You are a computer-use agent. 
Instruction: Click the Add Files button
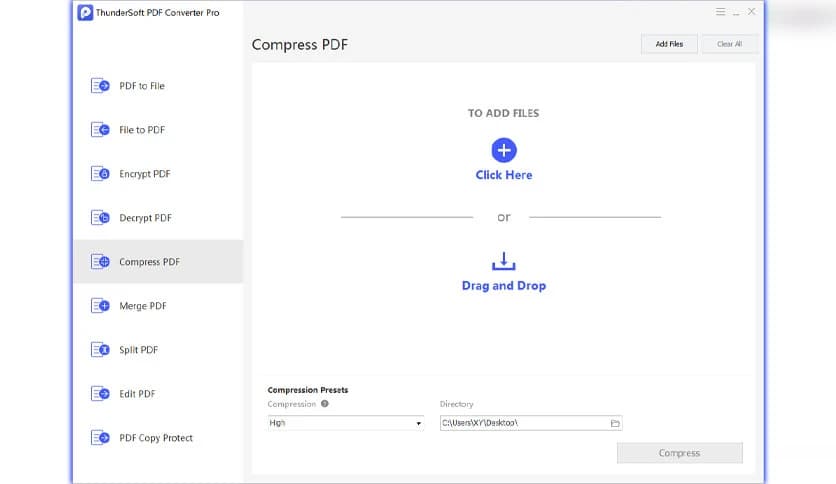coord(669,44)
